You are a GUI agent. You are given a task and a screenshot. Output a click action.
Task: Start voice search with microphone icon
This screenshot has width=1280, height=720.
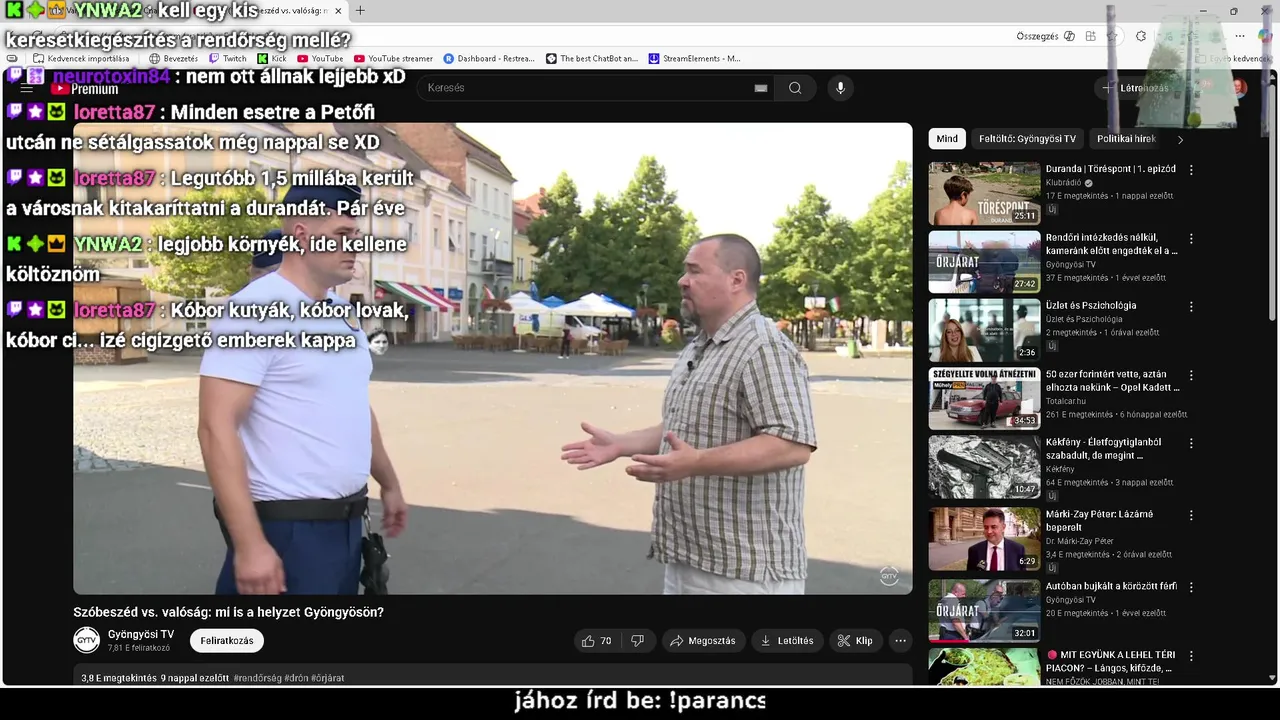pos(840,88)
